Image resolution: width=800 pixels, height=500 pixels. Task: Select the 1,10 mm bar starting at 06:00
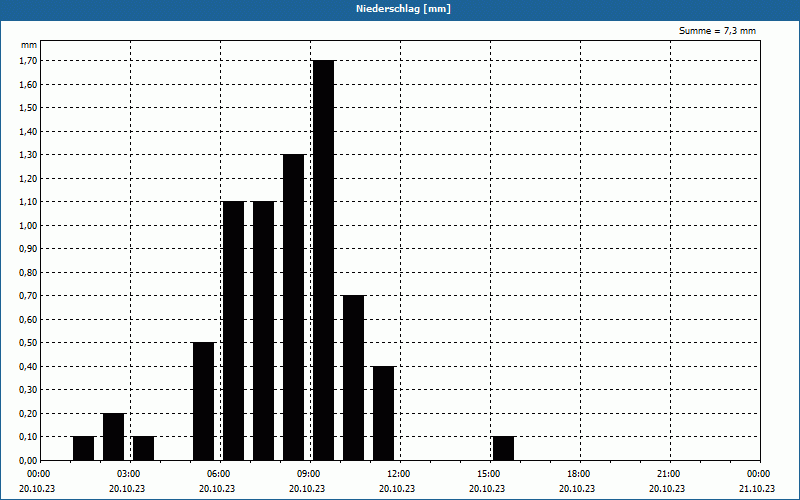pos(234,331)
